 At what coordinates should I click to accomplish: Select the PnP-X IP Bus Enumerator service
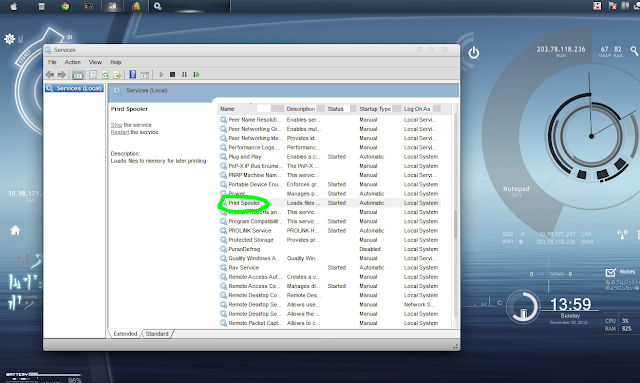coord(329,166)
